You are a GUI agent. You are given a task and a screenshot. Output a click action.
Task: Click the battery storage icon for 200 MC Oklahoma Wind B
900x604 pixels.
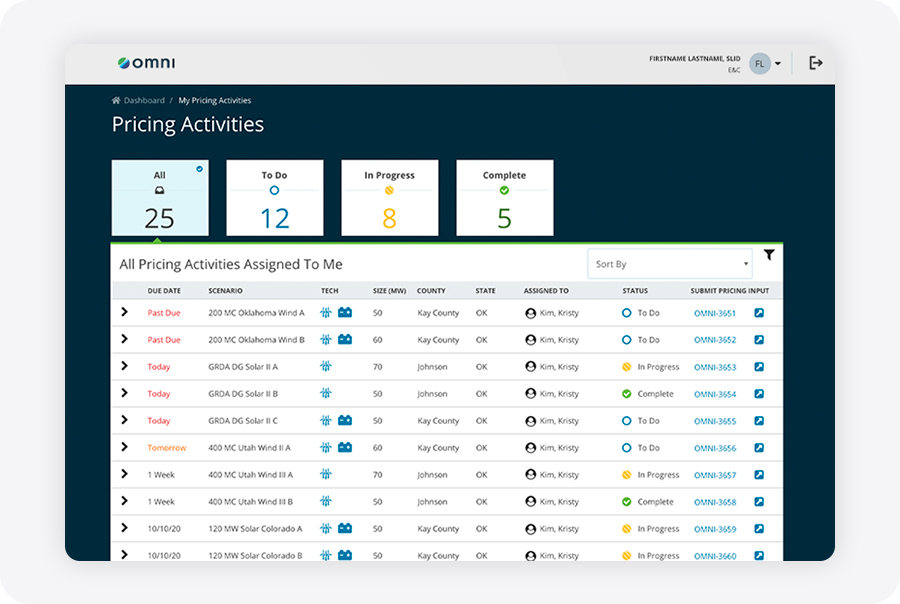click(345, 339)
